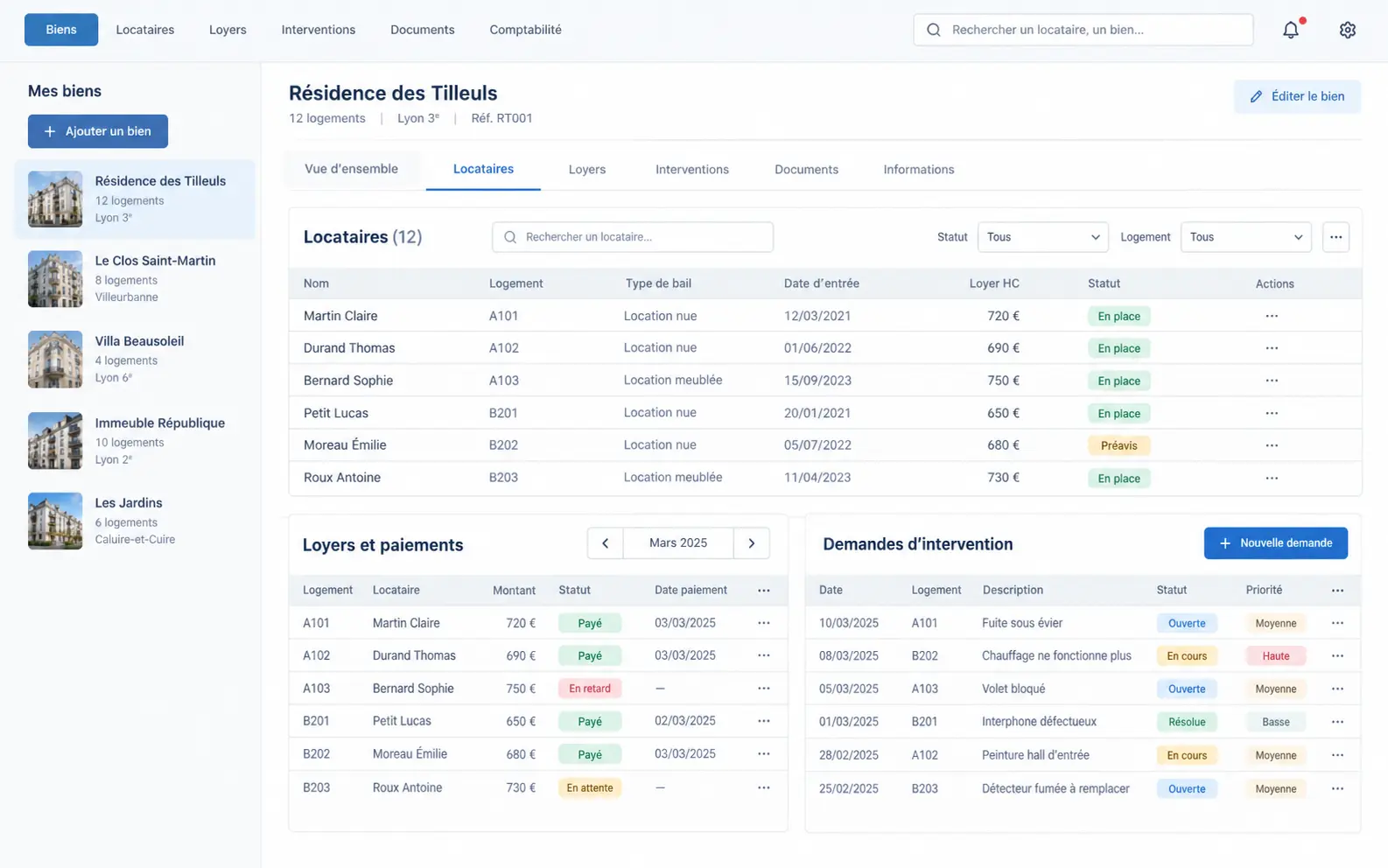
Task: Click Haute priority badge on B202 request
Action: point(1275,656)
